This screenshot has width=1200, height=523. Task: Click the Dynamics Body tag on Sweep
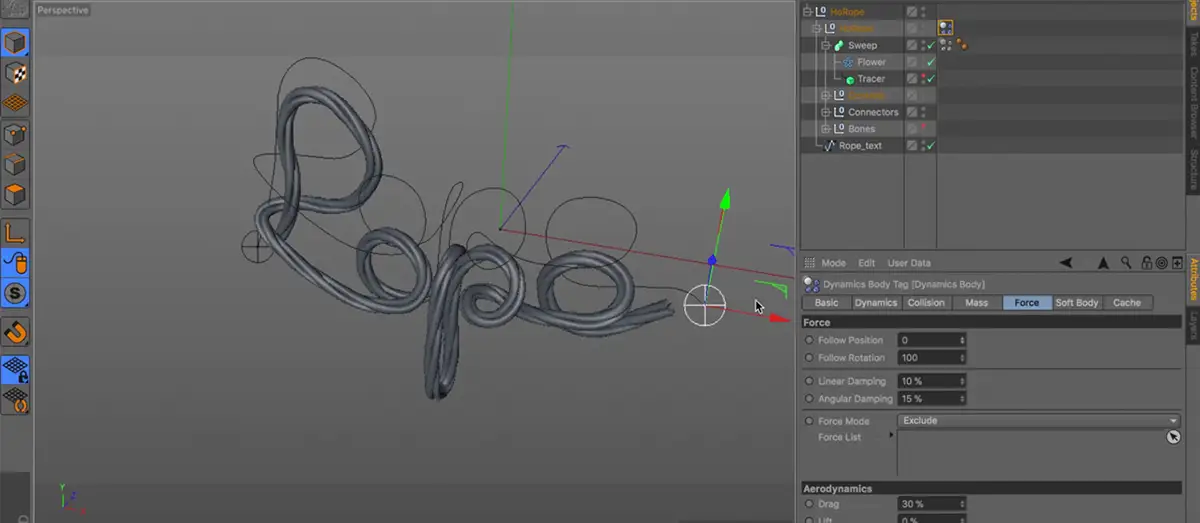click(946, 45)
